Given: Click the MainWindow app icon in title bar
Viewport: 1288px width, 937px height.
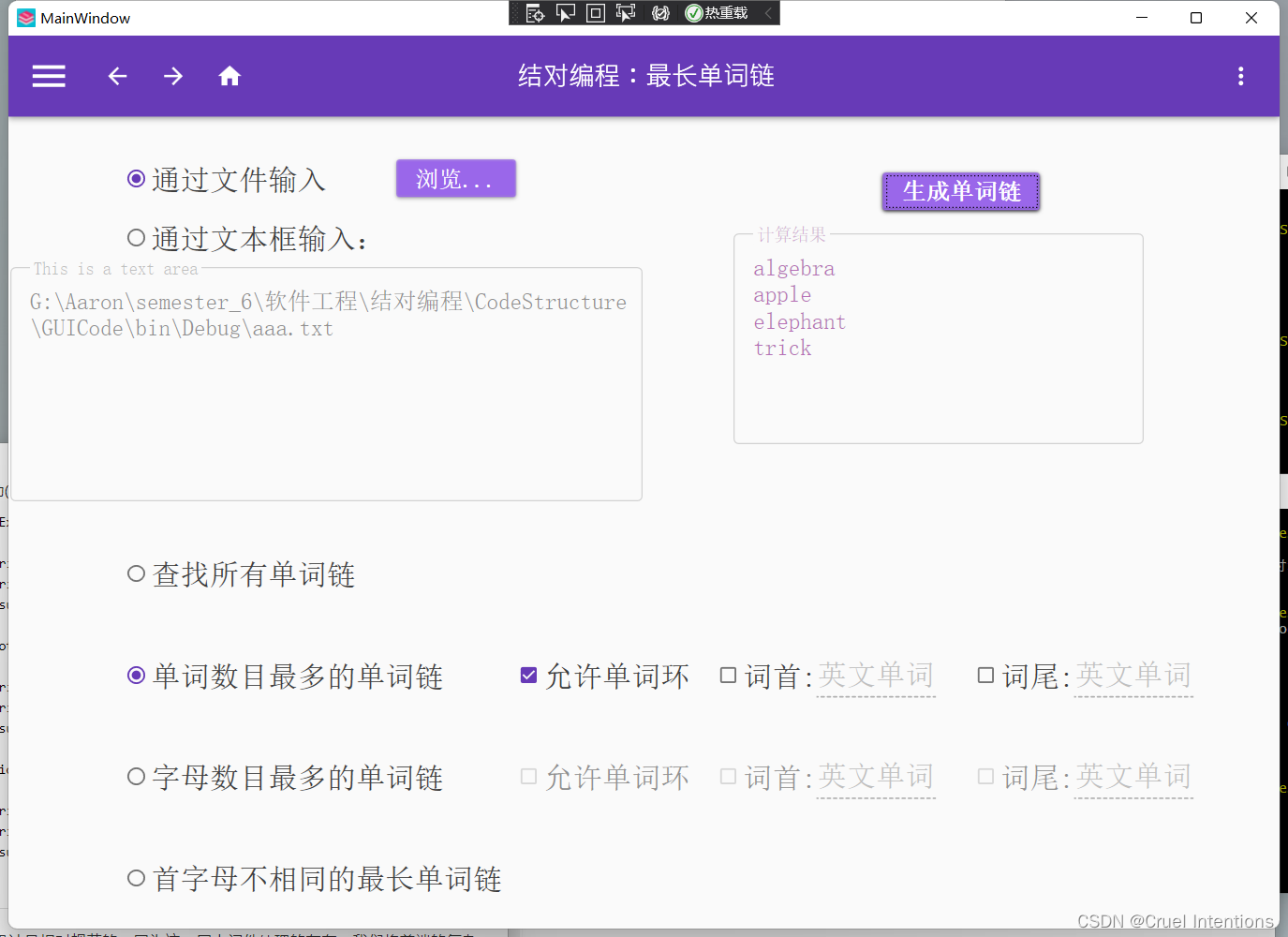Looking at the screenshot, I should [27, 17].
